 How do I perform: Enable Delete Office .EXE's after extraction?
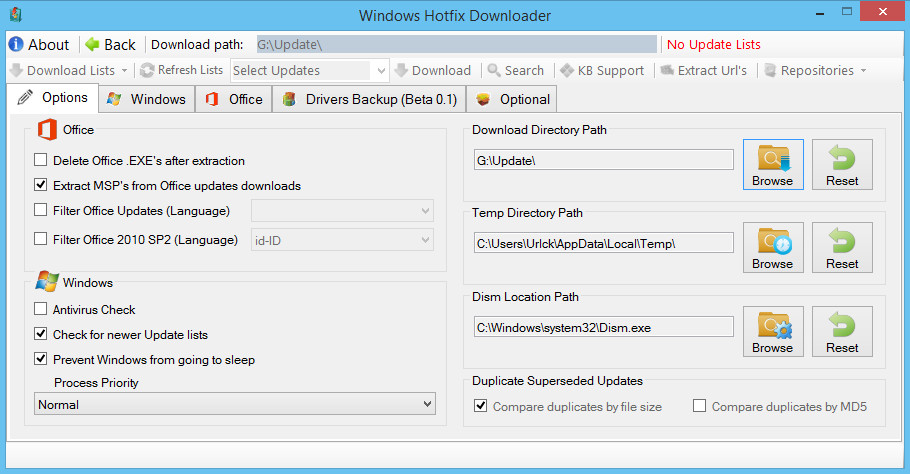coord(41,160)
